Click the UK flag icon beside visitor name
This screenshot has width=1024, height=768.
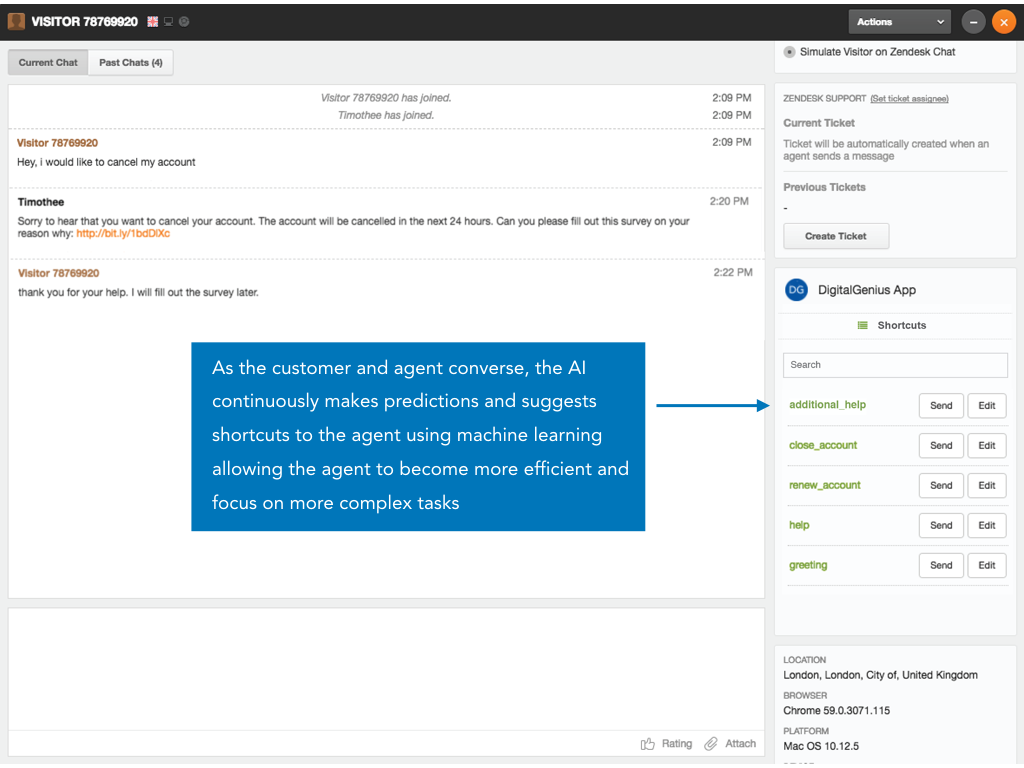(153, 21)
